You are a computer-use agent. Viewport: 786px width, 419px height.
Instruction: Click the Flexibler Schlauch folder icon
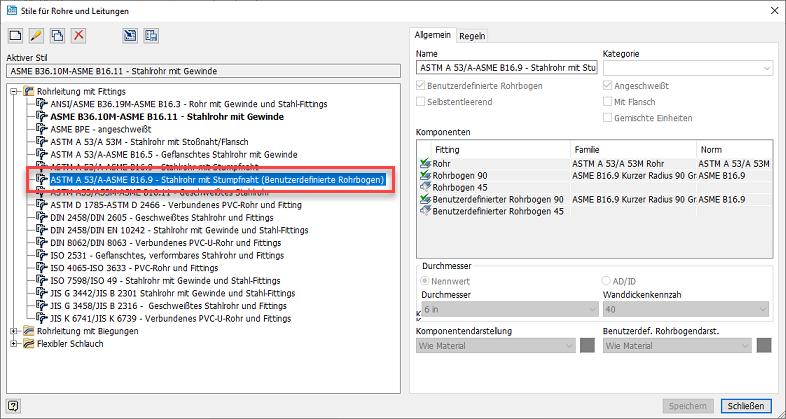29,344
